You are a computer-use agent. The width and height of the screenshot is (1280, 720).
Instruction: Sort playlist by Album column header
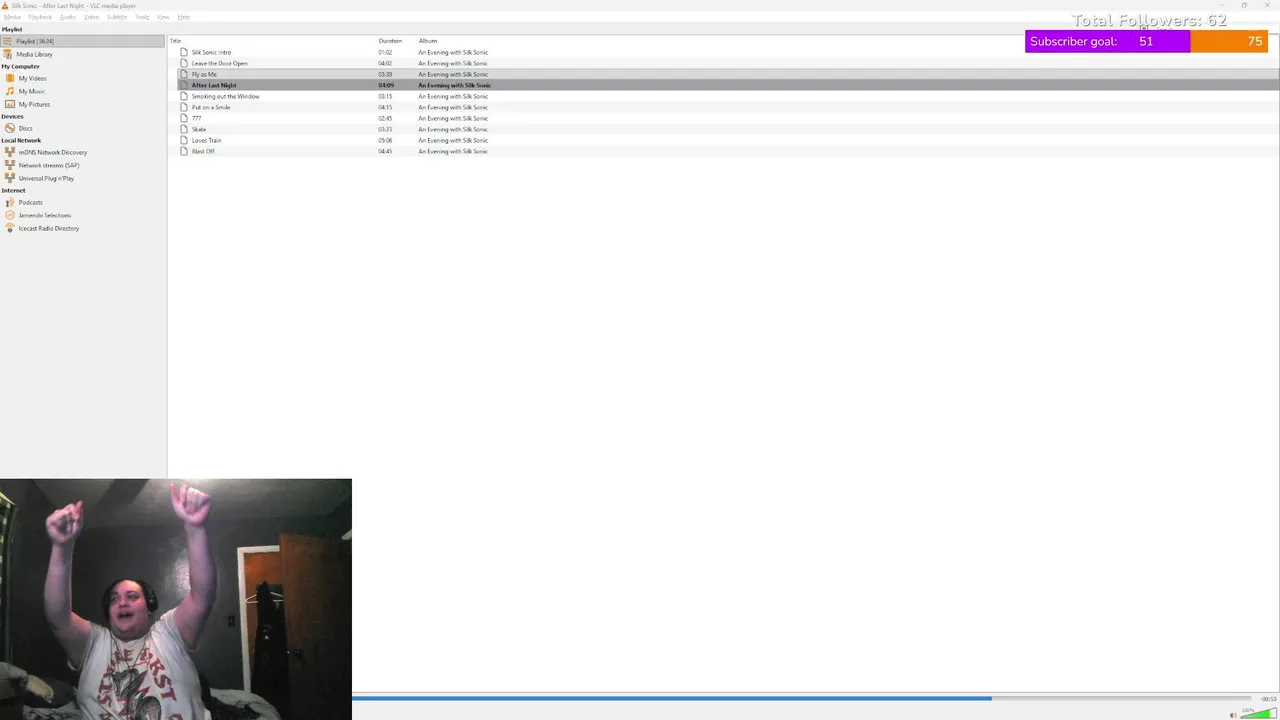pyautogui.click(x=428, y=41)
